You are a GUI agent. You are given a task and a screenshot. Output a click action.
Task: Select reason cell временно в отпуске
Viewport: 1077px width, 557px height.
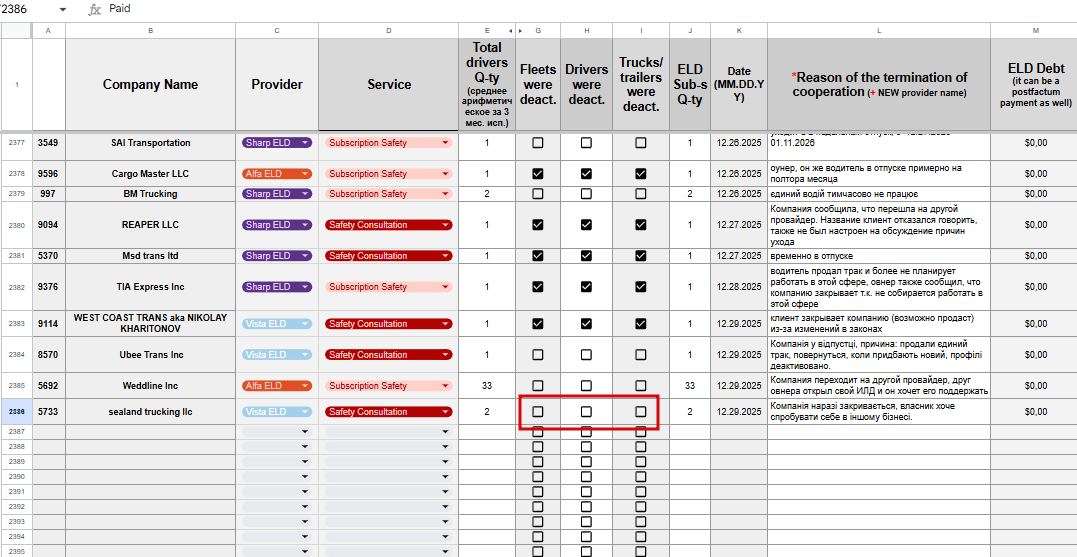click(x=879, y=255)
